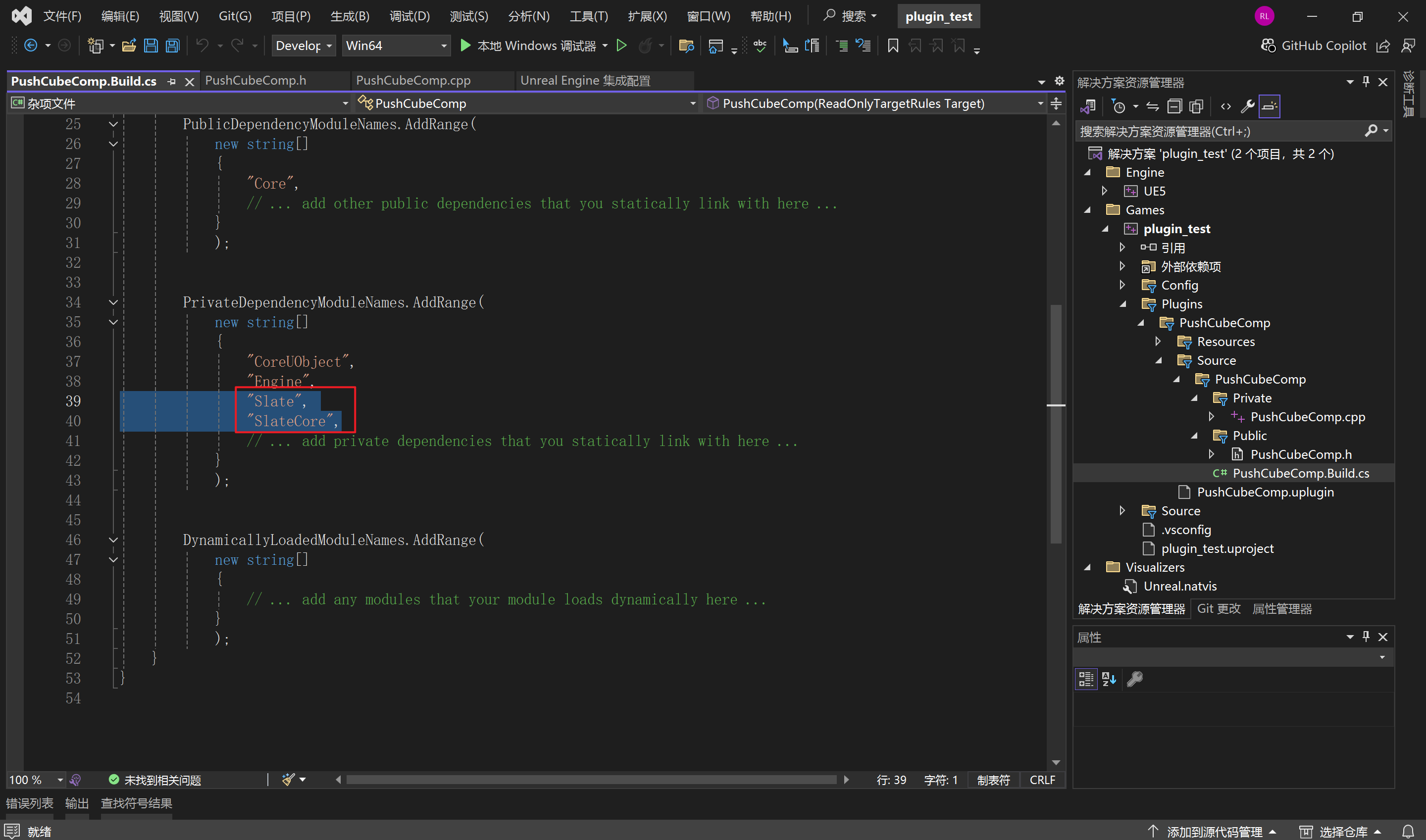Screen dimensions: 1426x840
Task: Toggle Preview Selected Items button in Solution Explorer
Action: pyautogui.click(x=1269, y=106)
